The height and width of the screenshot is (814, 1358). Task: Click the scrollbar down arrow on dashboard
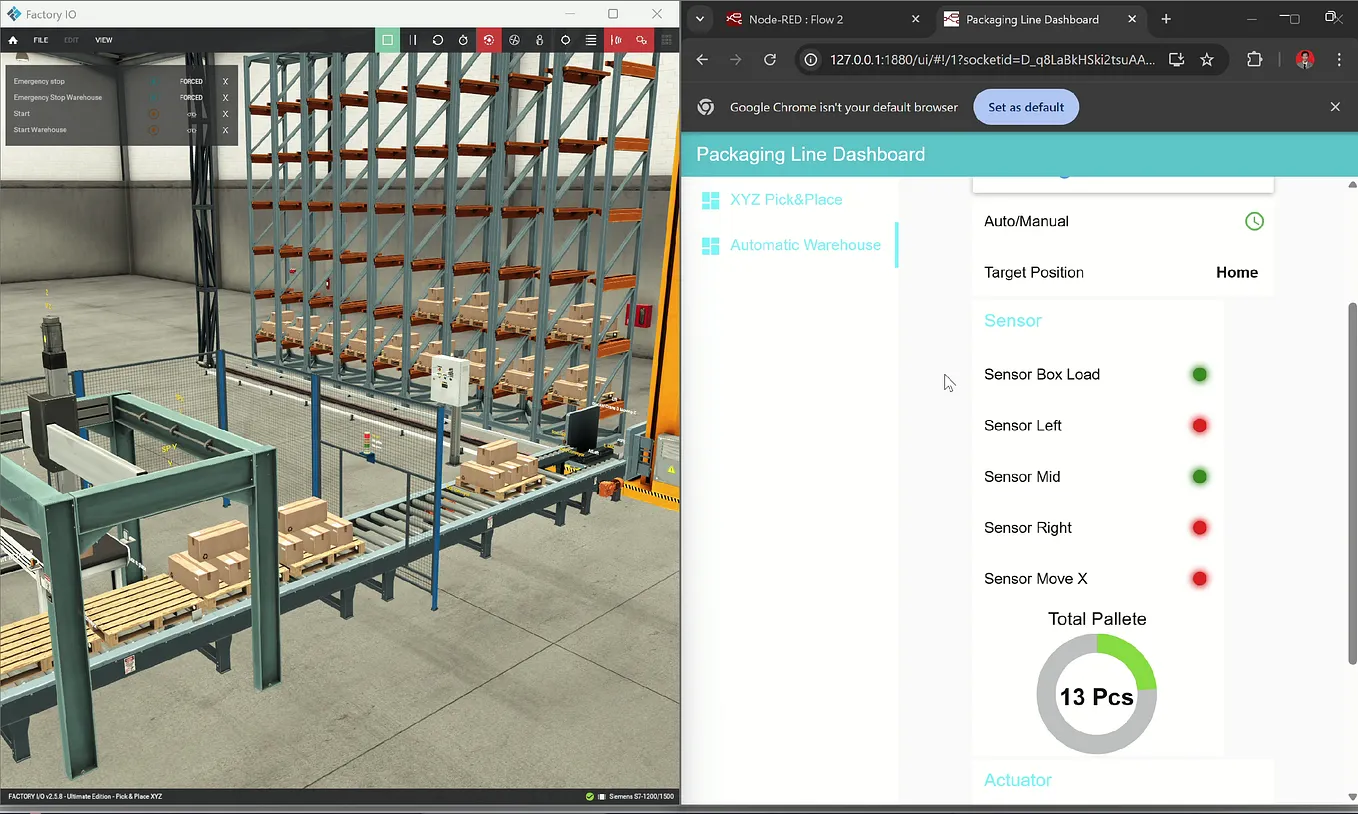tap(1353, 797)
